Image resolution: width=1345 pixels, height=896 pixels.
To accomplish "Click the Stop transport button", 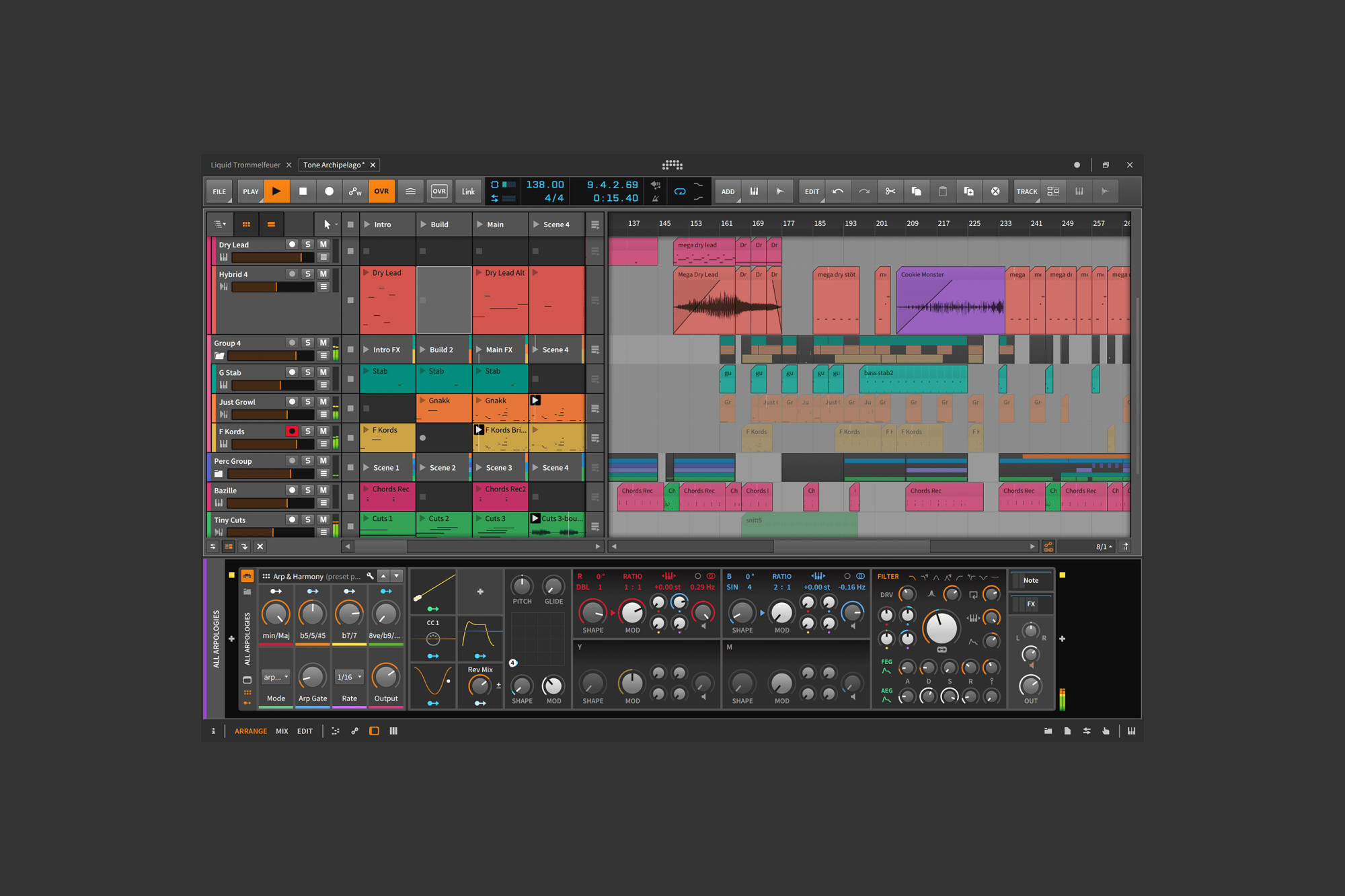I will [303, 192].
